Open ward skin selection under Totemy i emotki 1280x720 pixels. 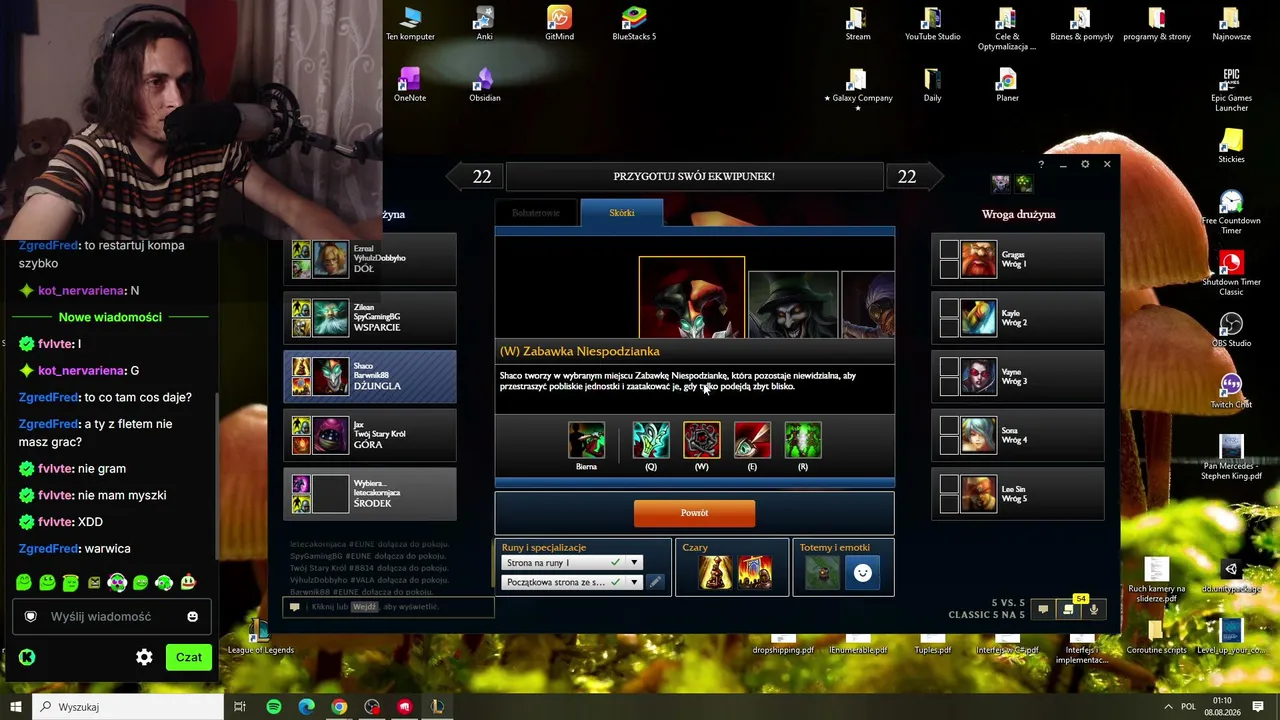822,573
